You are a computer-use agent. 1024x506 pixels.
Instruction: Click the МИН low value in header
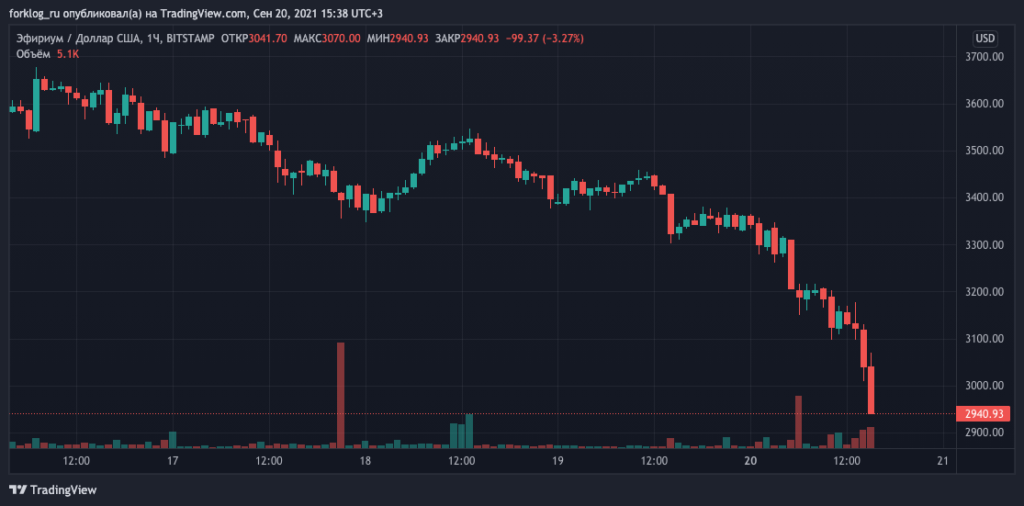[x=408, y=38]
